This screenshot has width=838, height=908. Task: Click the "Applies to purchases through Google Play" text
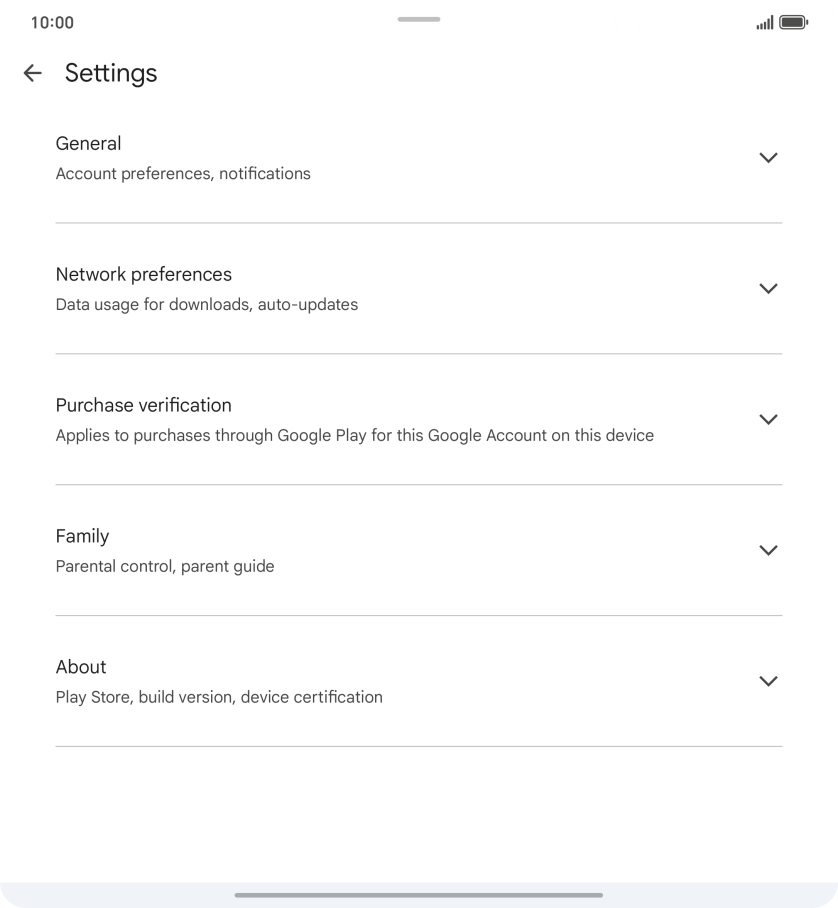click(355, 436)
